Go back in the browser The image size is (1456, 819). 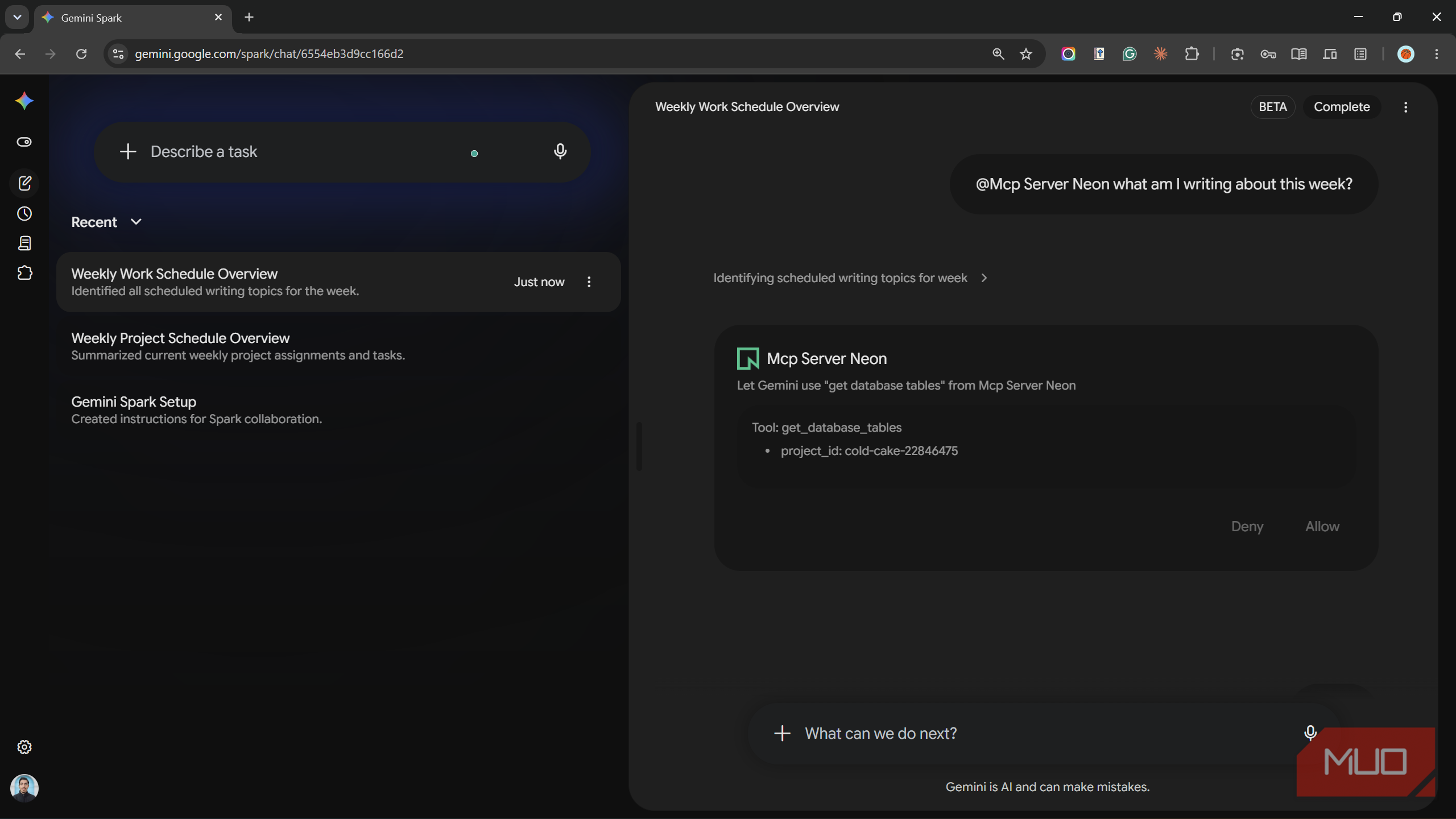pos(20,54)
